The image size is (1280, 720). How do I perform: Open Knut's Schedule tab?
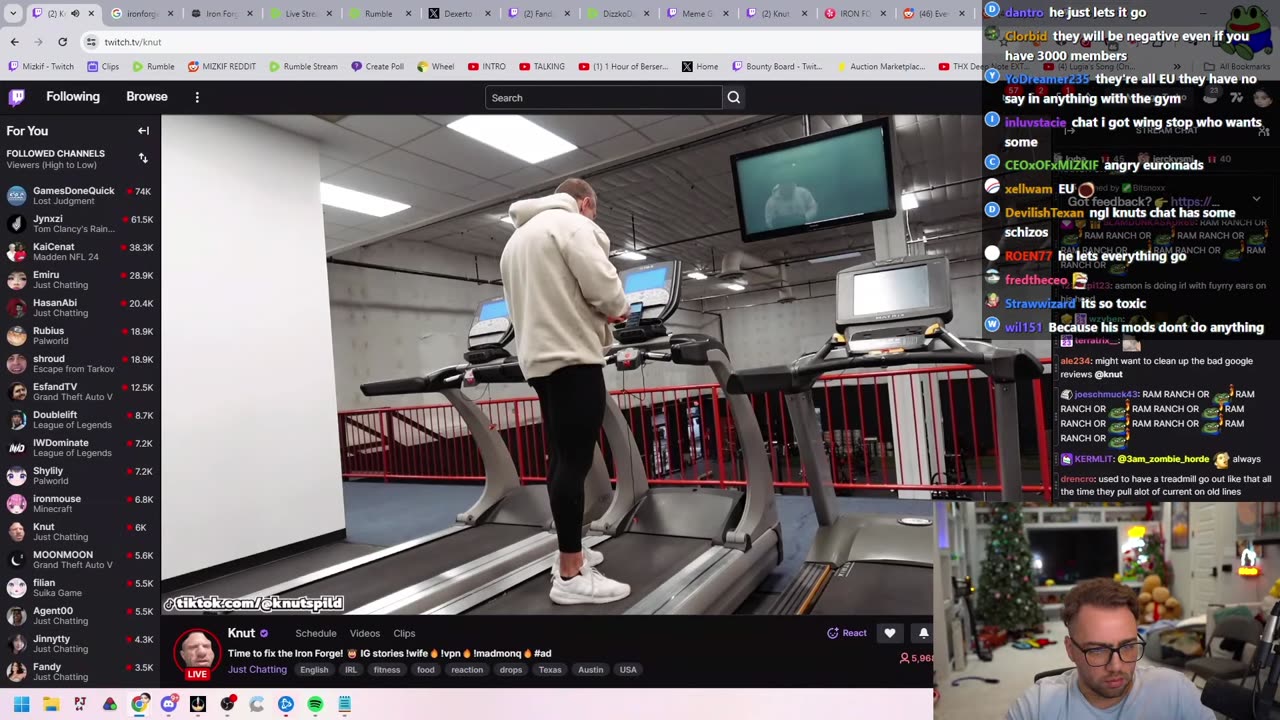pos(316,633)
